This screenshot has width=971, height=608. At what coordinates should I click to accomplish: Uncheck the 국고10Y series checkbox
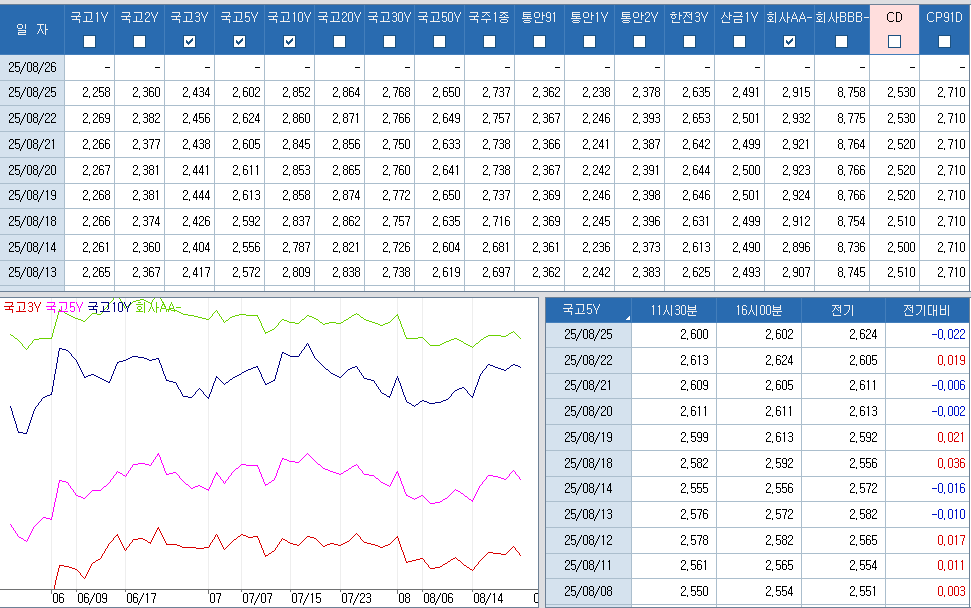tap(290, 41)
